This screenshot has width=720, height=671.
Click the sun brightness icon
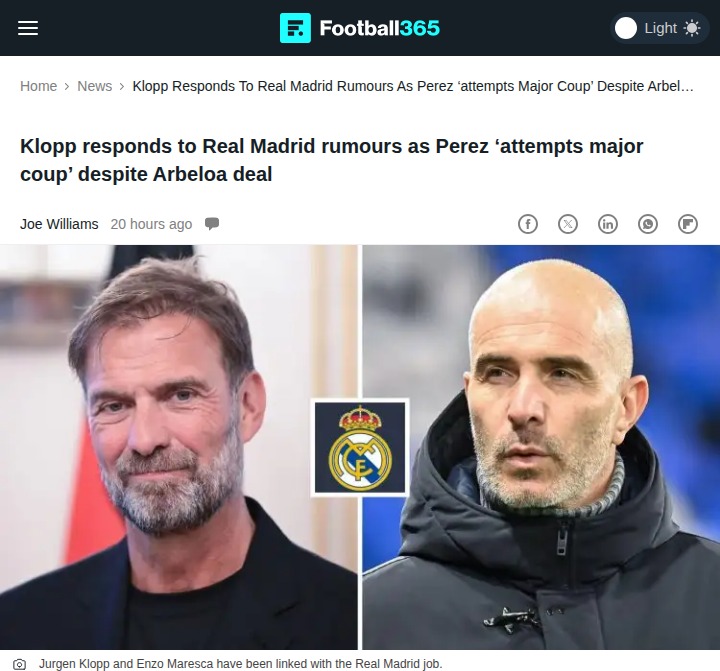692,28
